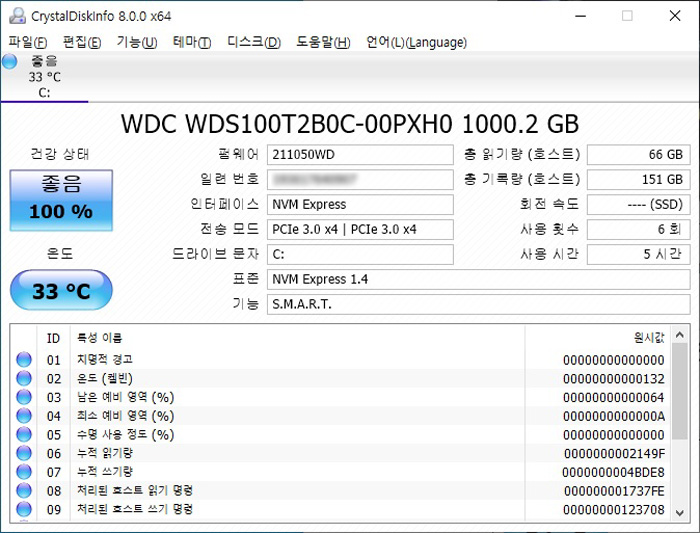
Task: Click raw value 000000001737FE
Action: pos(614,491)
